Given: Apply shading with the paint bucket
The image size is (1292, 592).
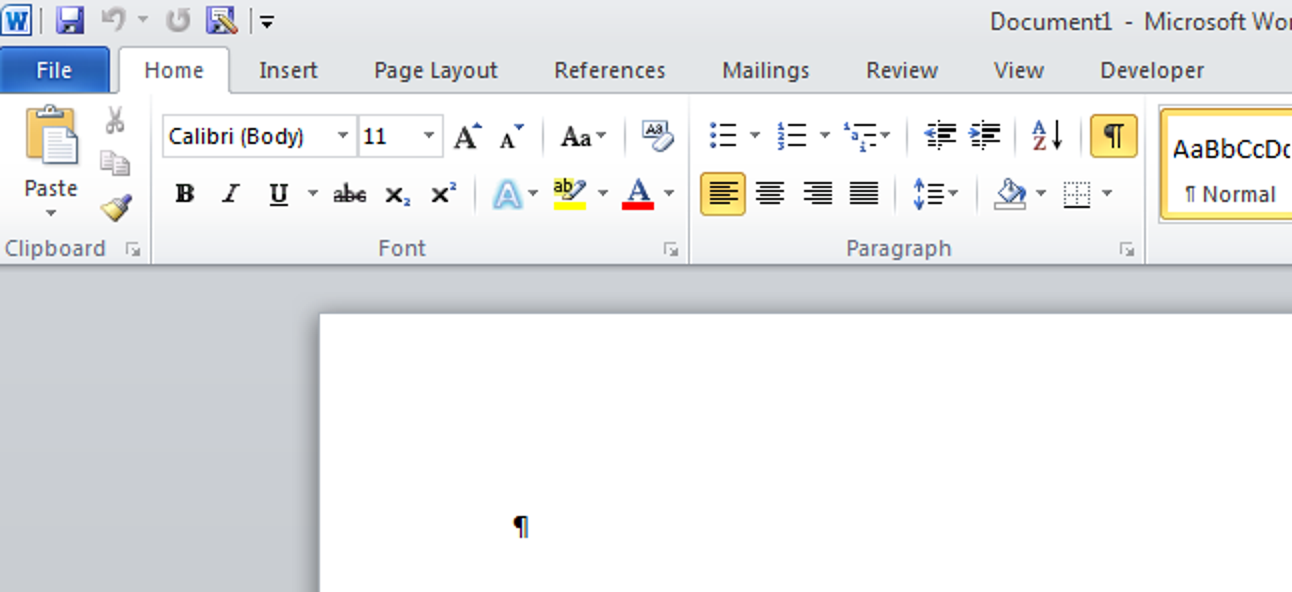Looking at the screenshot, I should click(x=1010, y=193).
